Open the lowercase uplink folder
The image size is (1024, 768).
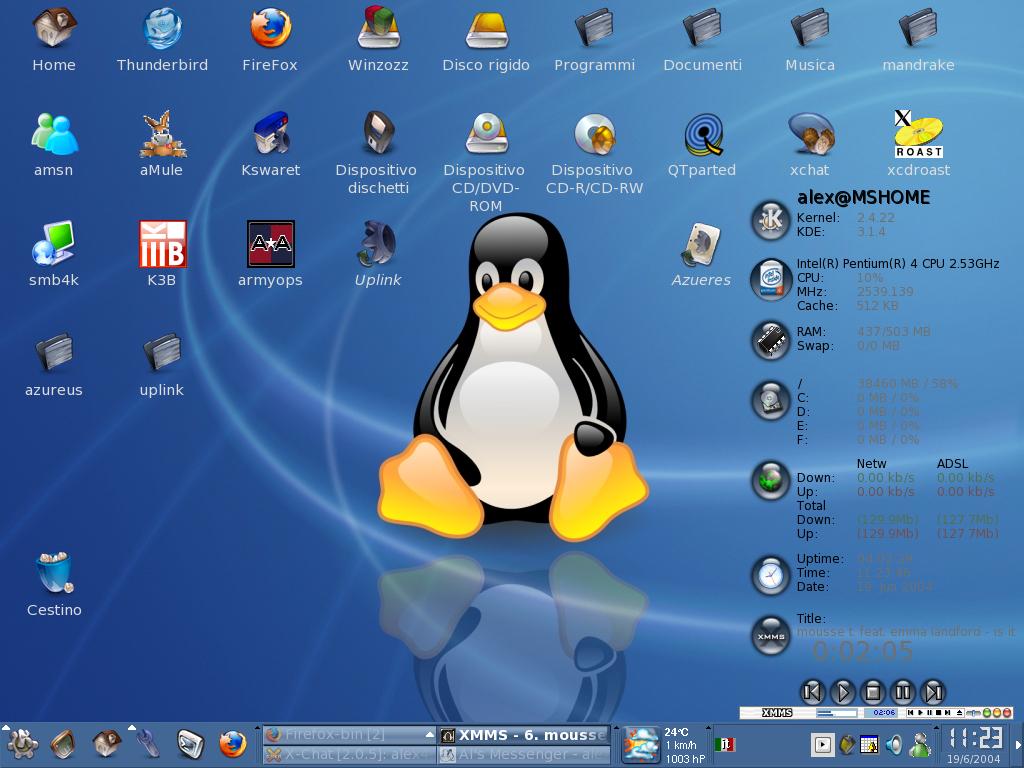click(x=162, y=353)
